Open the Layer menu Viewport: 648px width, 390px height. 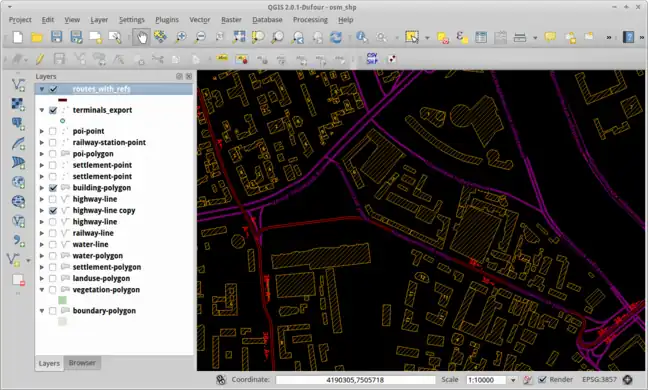coord(99,20)
